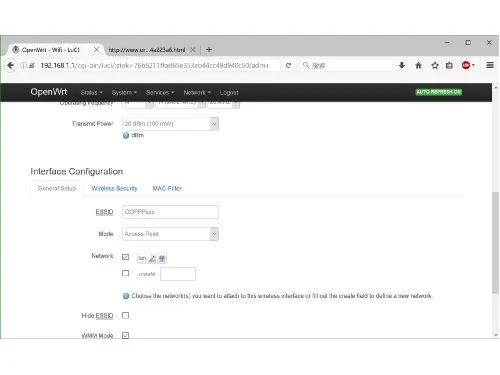Click the create network name input field

pyautogui.click(x=178, y=274)
